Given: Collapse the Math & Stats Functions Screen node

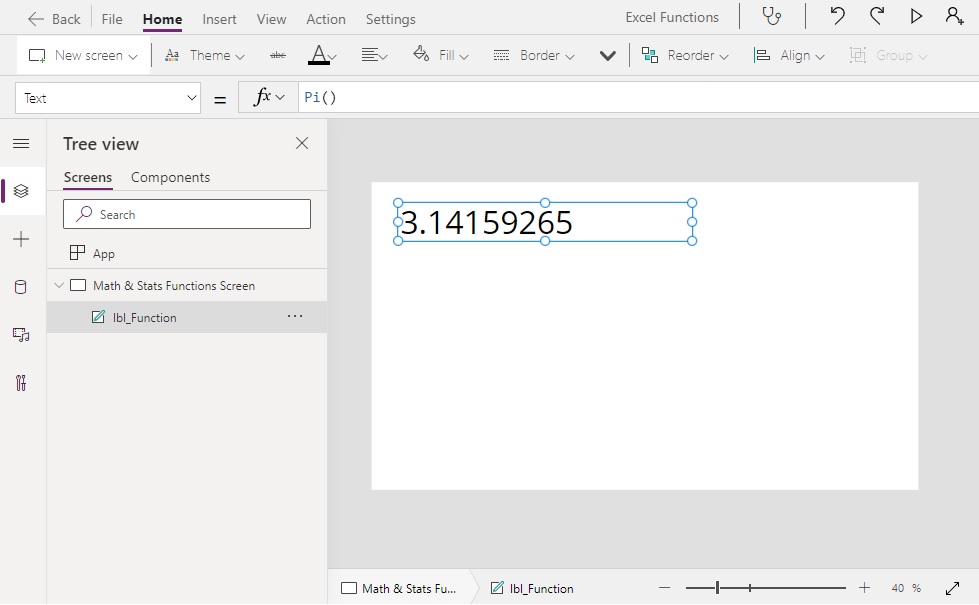Looking at the screenshot, I should click(x=59, y=285).
